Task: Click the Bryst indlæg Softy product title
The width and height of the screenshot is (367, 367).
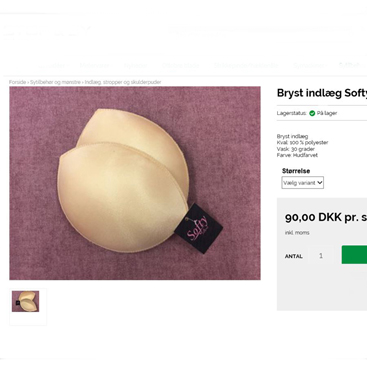Action: pos(322,93)
